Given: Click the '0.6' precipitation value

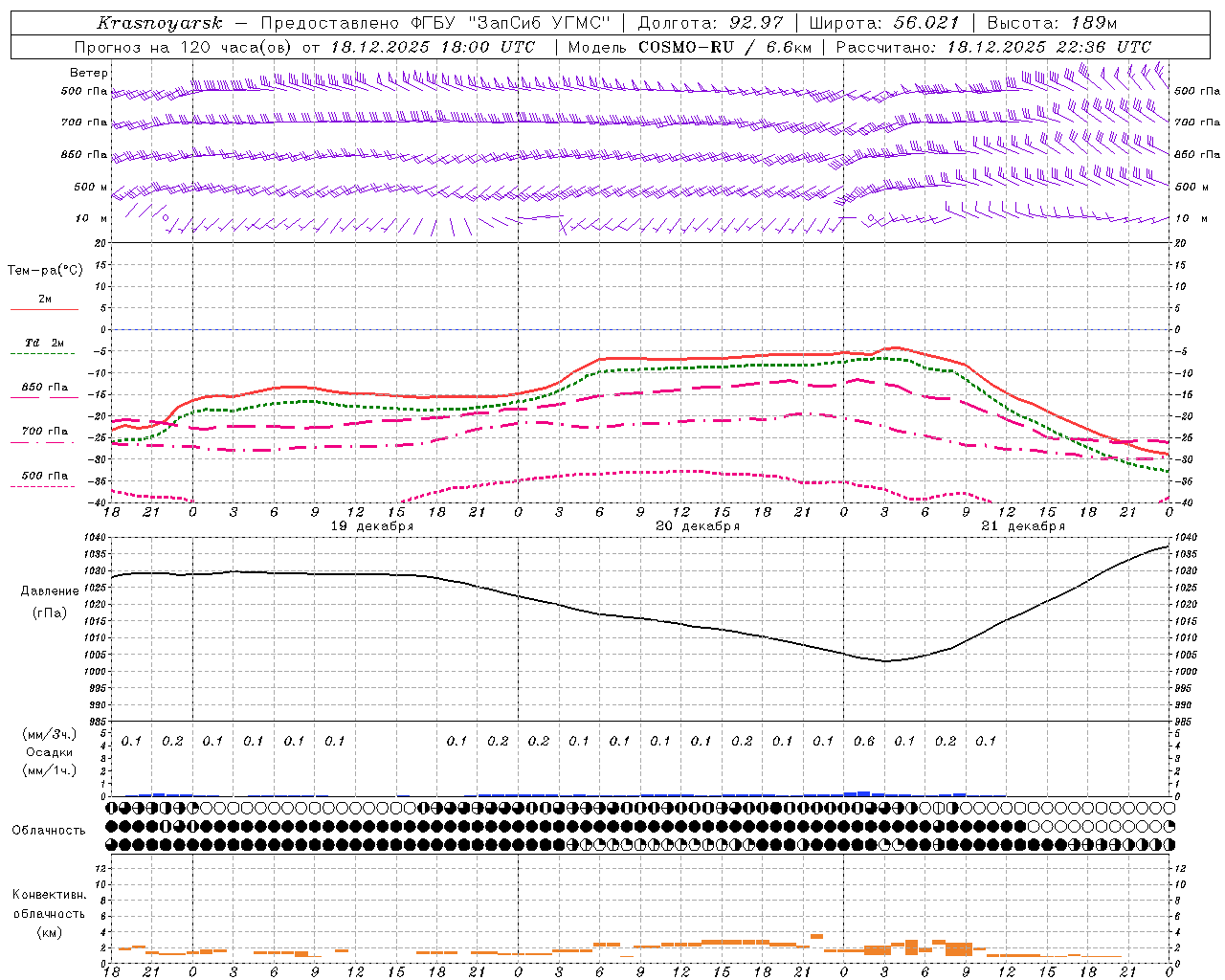Looking at the screenshot, I should pos(864,741).
